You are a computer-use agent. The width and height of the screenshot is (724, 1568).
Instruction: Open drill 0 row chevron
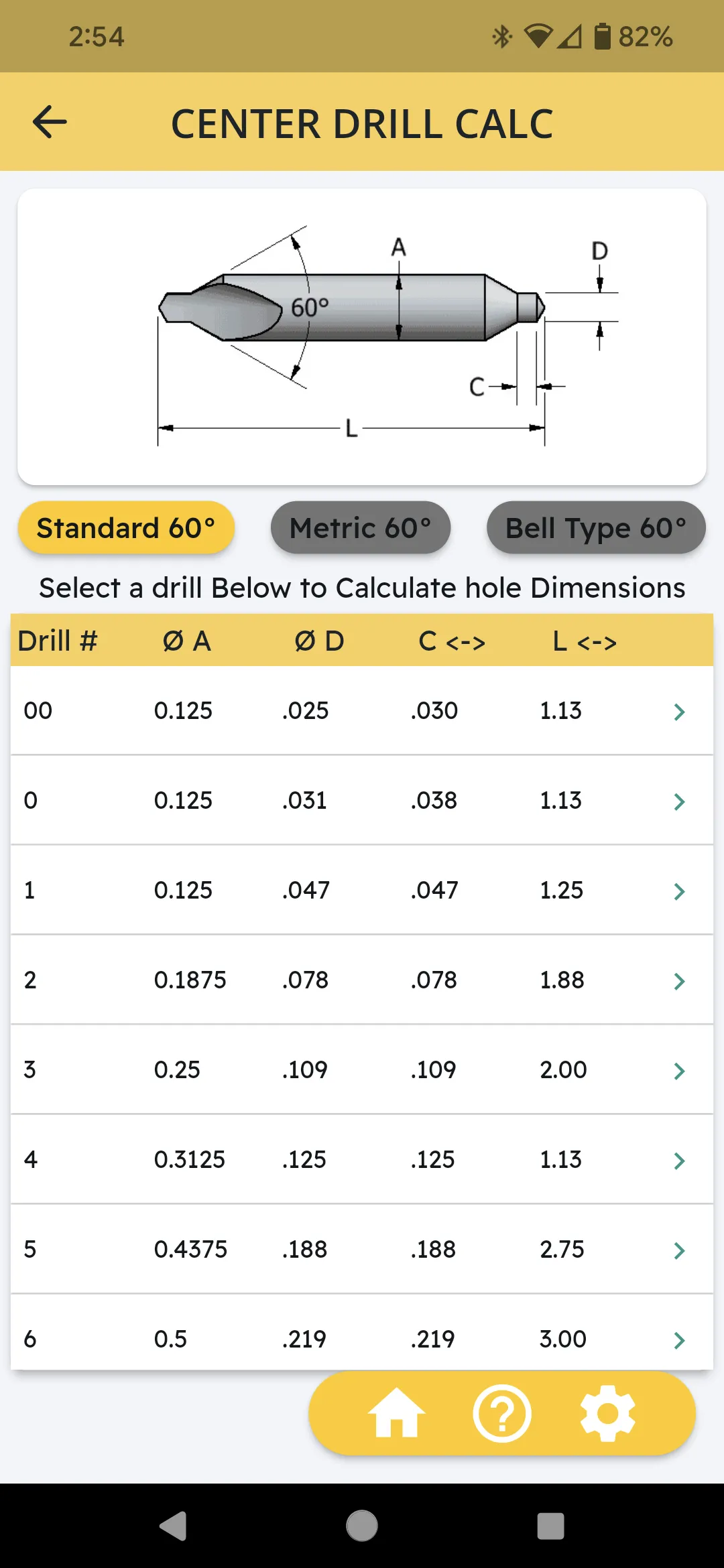(679, 801)
